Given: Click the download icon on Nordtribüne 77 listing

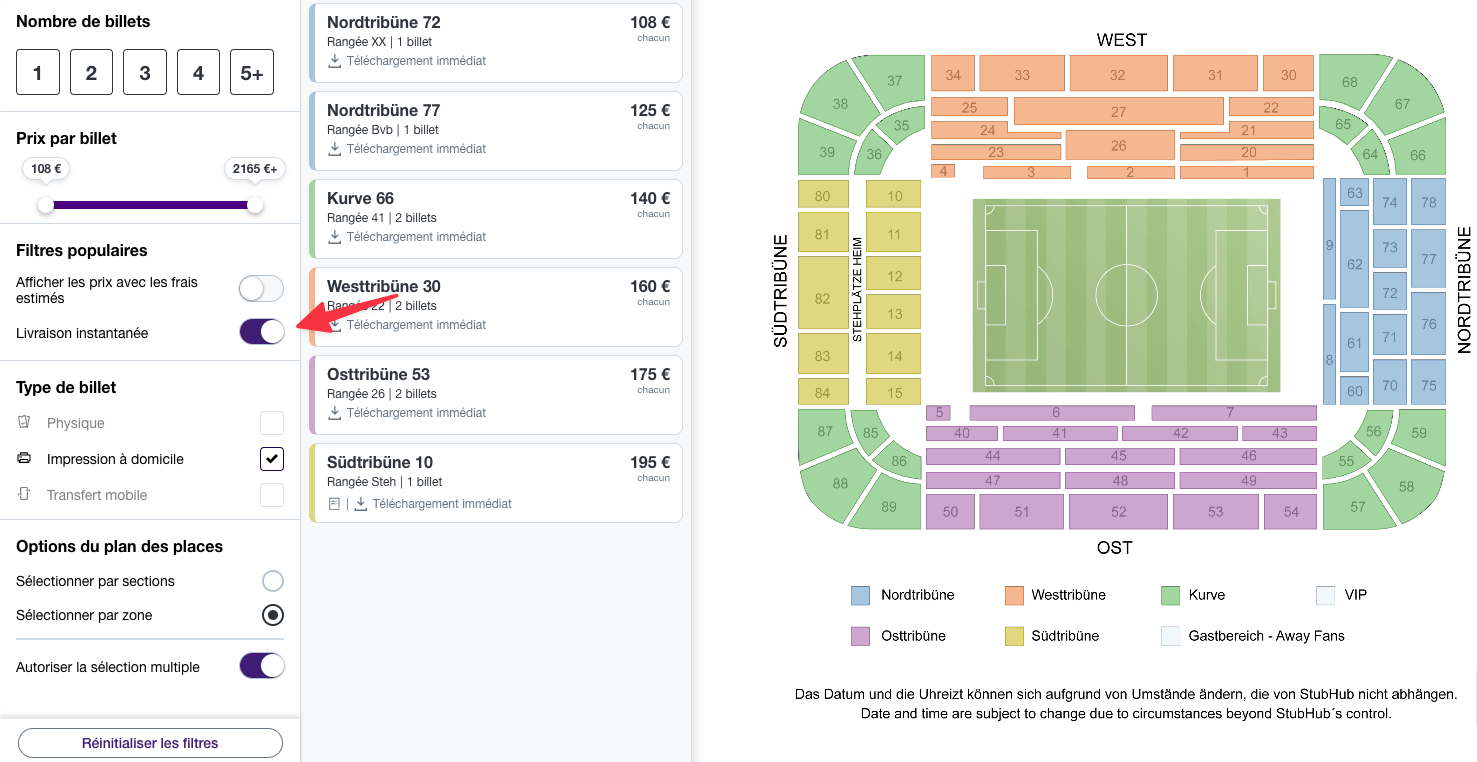Looking at the screenshot, I should coord(333,149).
